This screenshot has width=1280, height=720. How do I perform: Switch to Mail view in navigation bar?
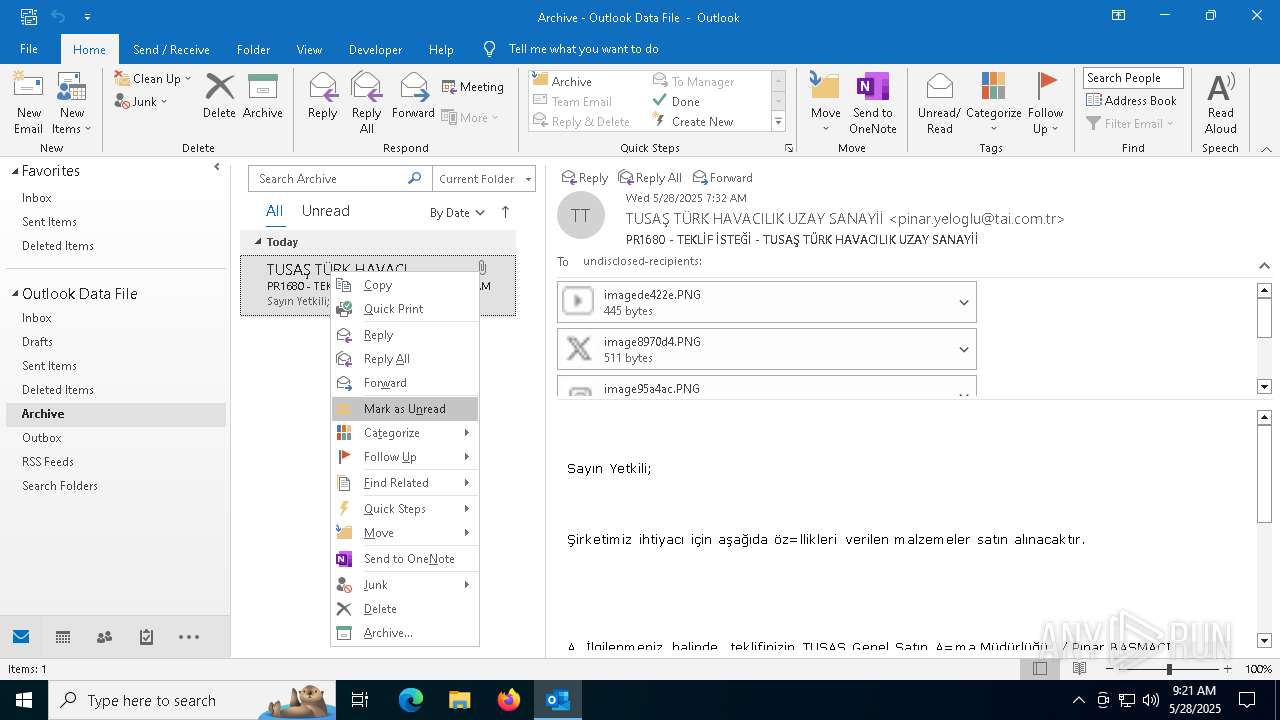[21, 637]
